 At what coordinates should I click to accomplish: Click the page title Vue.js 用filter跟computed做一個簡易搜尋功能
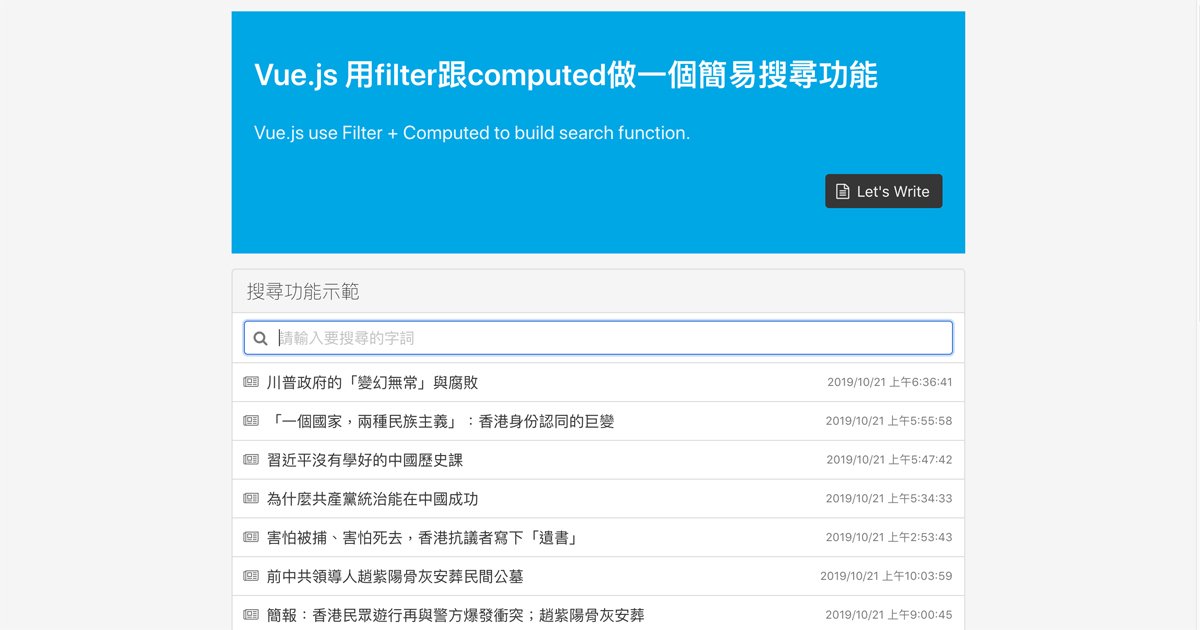566,75
